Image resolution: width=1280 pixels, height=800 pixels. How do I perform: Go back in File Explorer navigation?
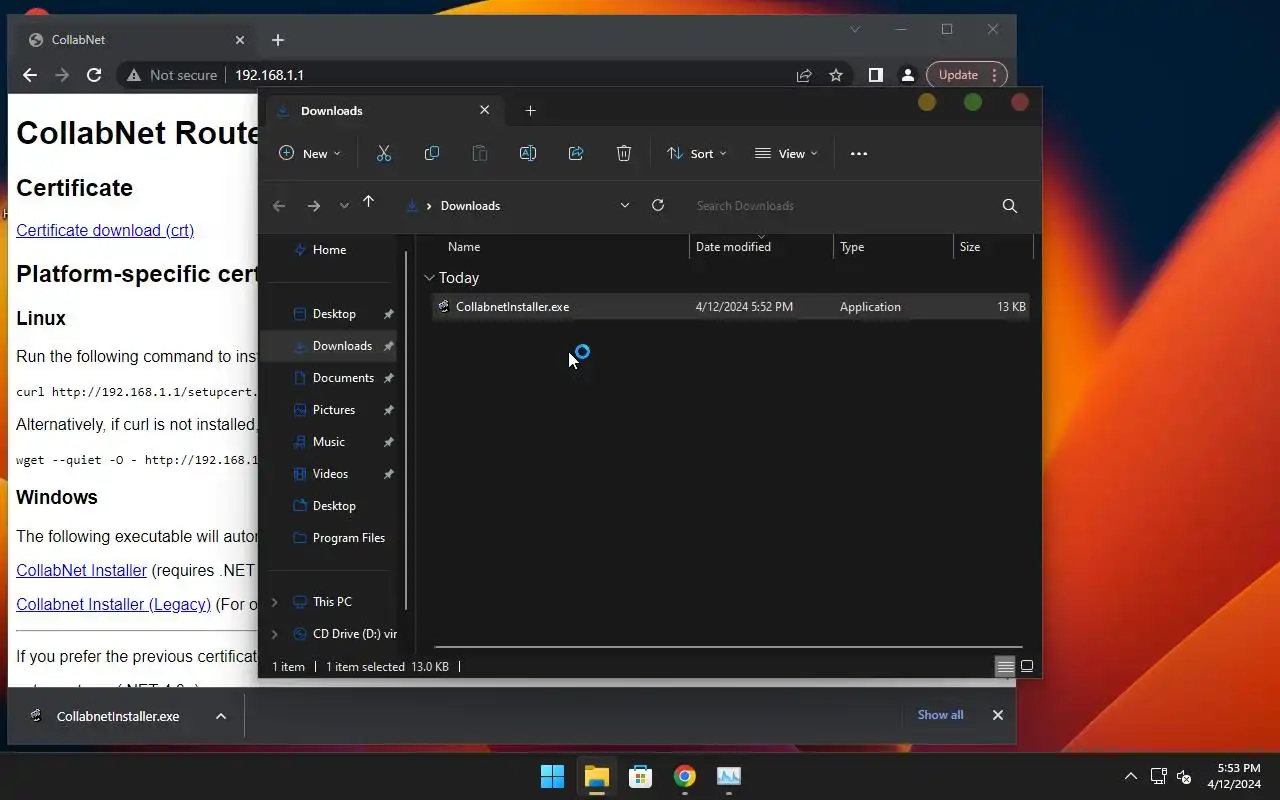pyautogui.click(x=279, y=205)
